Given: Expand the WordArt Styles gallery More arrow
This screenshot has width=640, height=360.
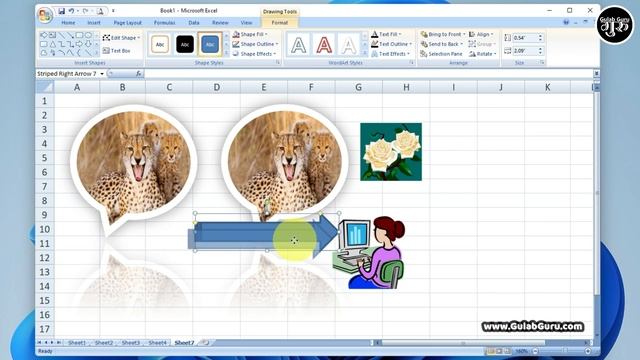Looking at the screenshot, I should [x=365, y=53].
